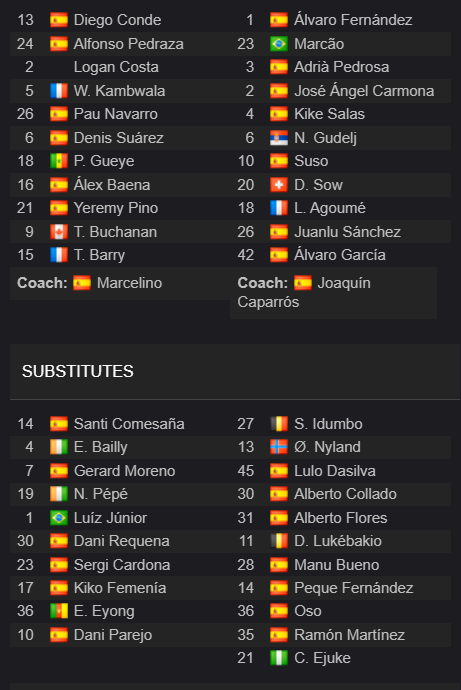
Task: Open Dani Parejo substitute entry
Action: pyautogui.click(x=113, y=635)
